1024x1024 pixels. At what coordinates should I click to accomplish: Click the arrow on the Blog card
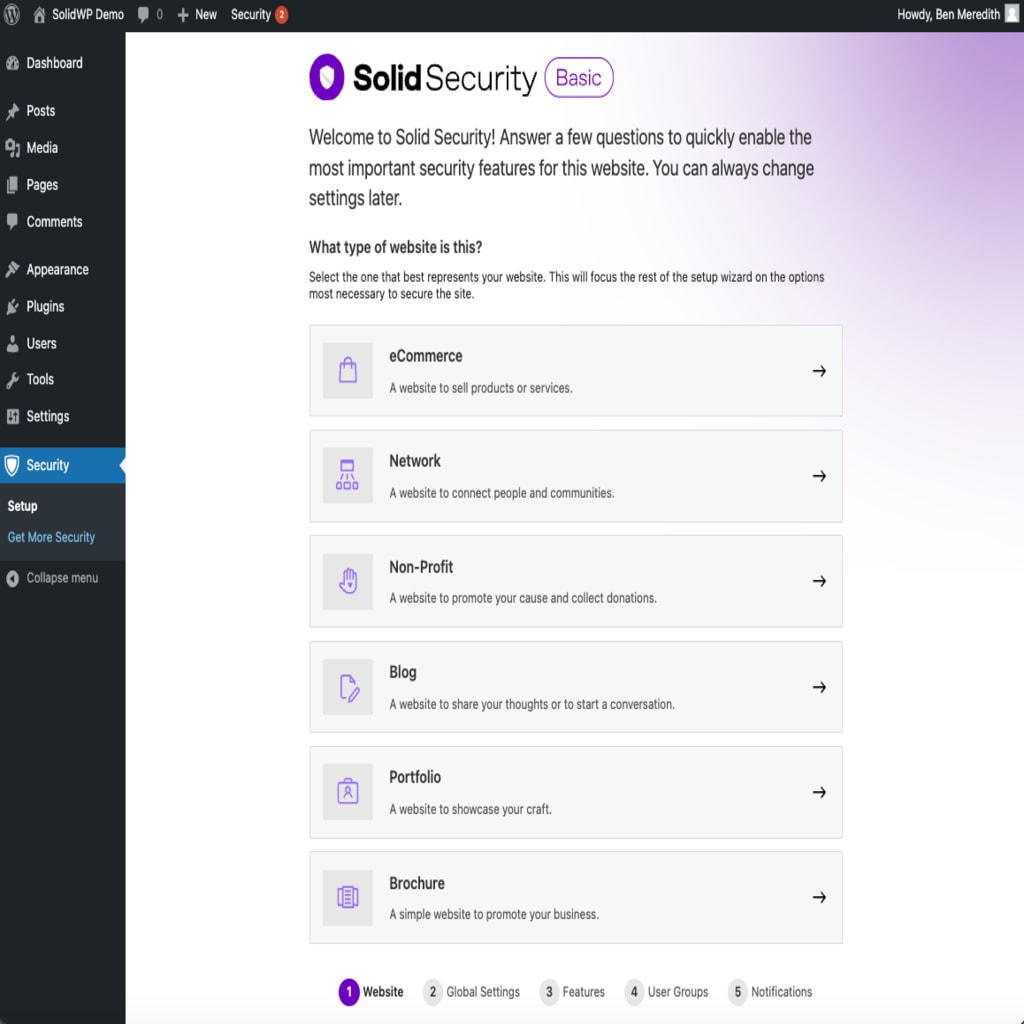click(x=820, y=687)
